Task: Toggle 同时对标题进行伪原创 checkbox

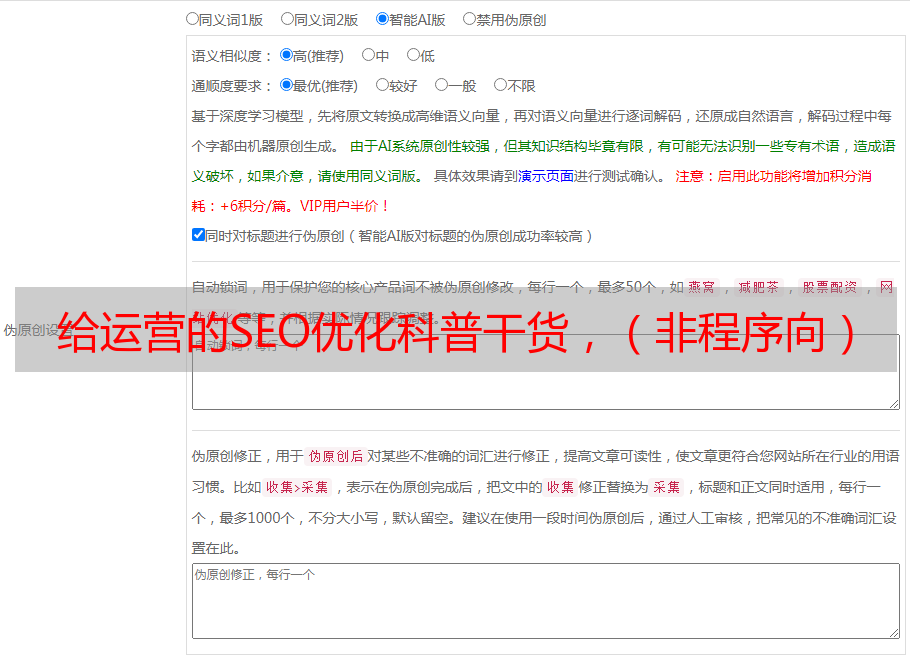Action: coord(198,235)
